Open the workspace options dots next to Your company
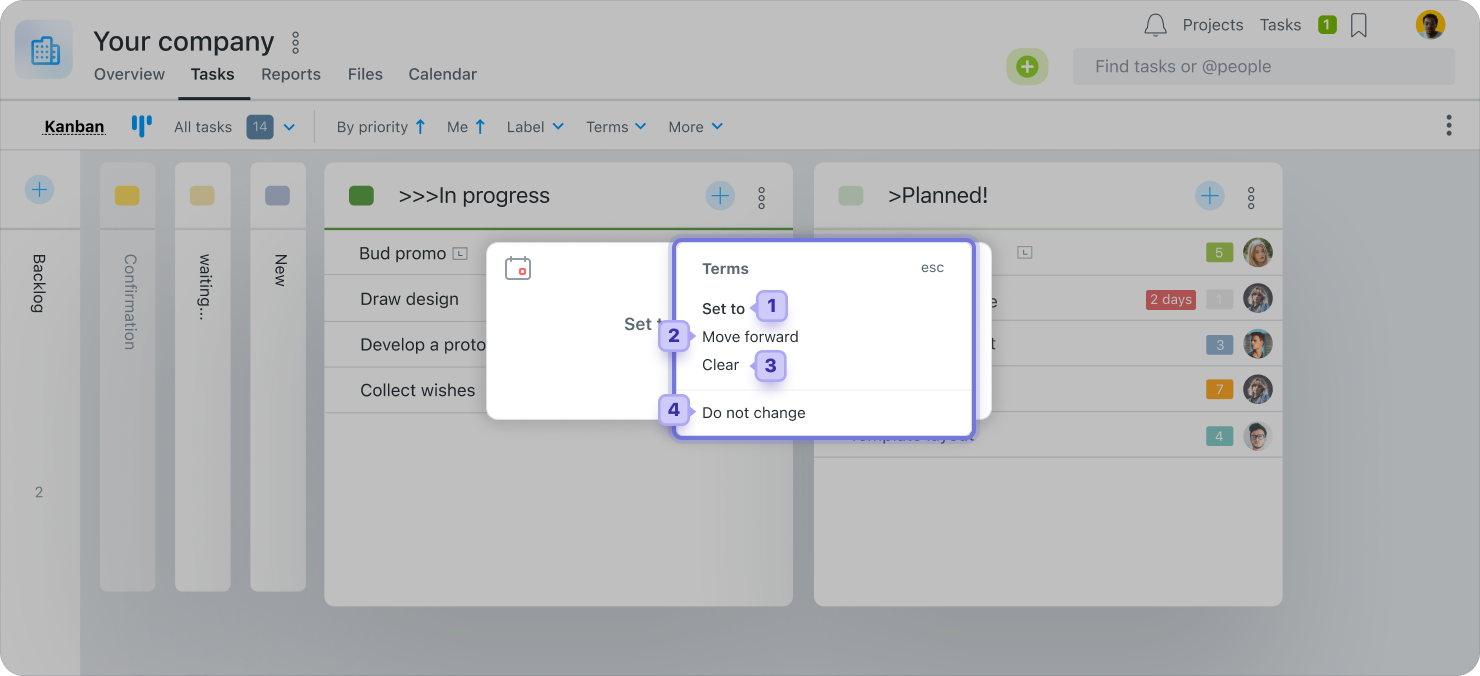The image size is (1480, 676). [x=294, y=42]
